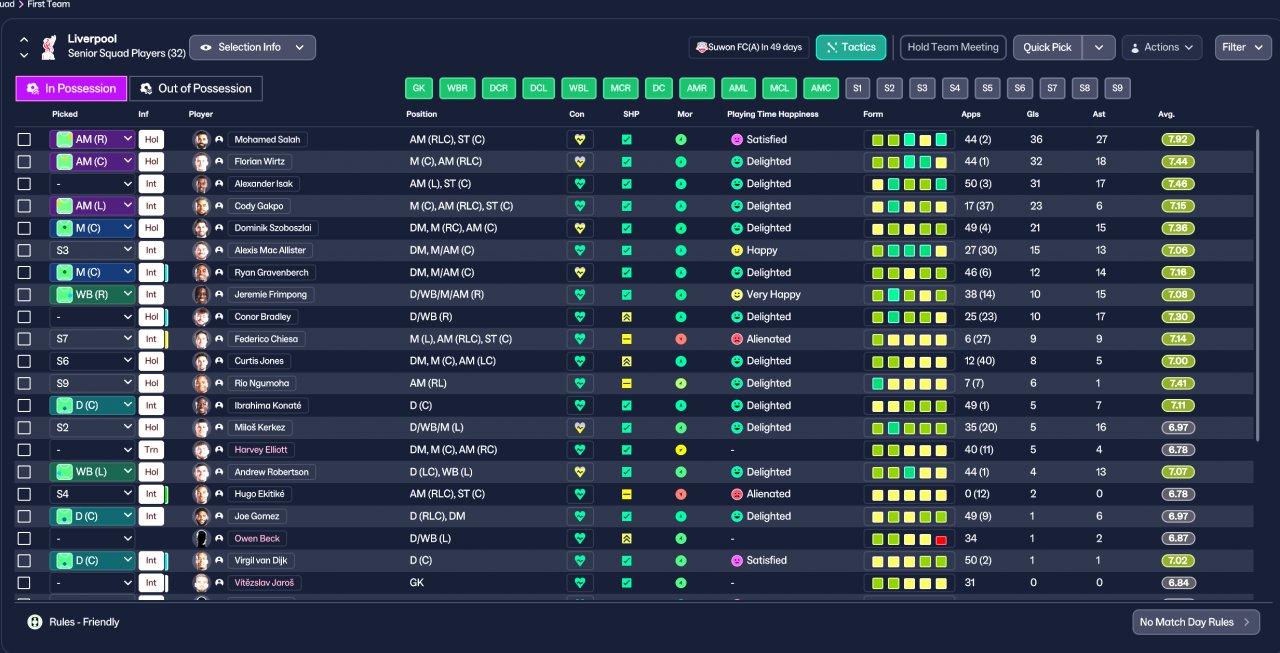
Task: Click Owen Beck's red form square
Action: pos(941,539)
